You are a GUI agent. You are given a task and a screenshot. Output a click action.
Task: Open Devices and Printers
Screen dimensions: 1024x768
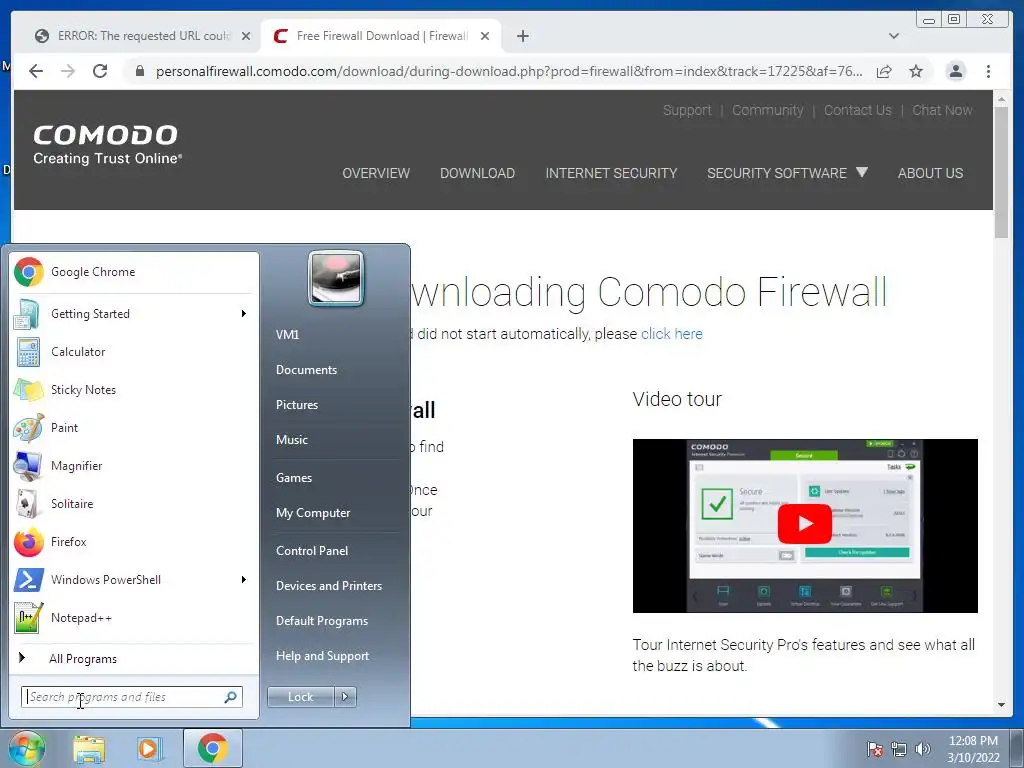[328, 586]
